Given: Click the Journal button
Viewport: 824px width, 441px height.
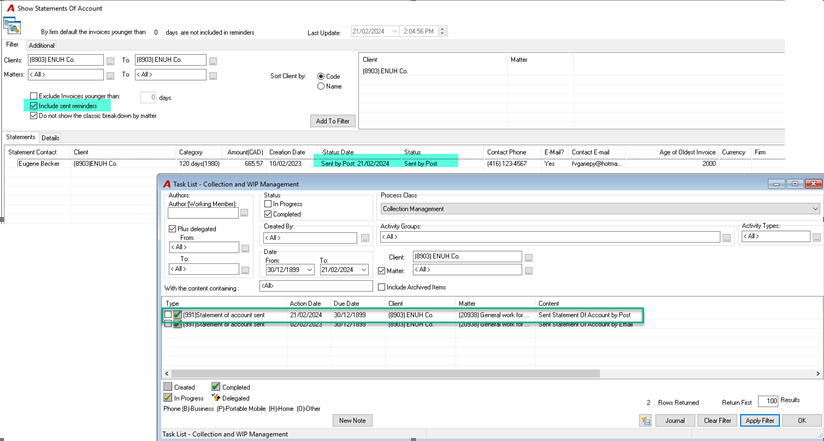Looking at the screenshot, I should (675, 421).
